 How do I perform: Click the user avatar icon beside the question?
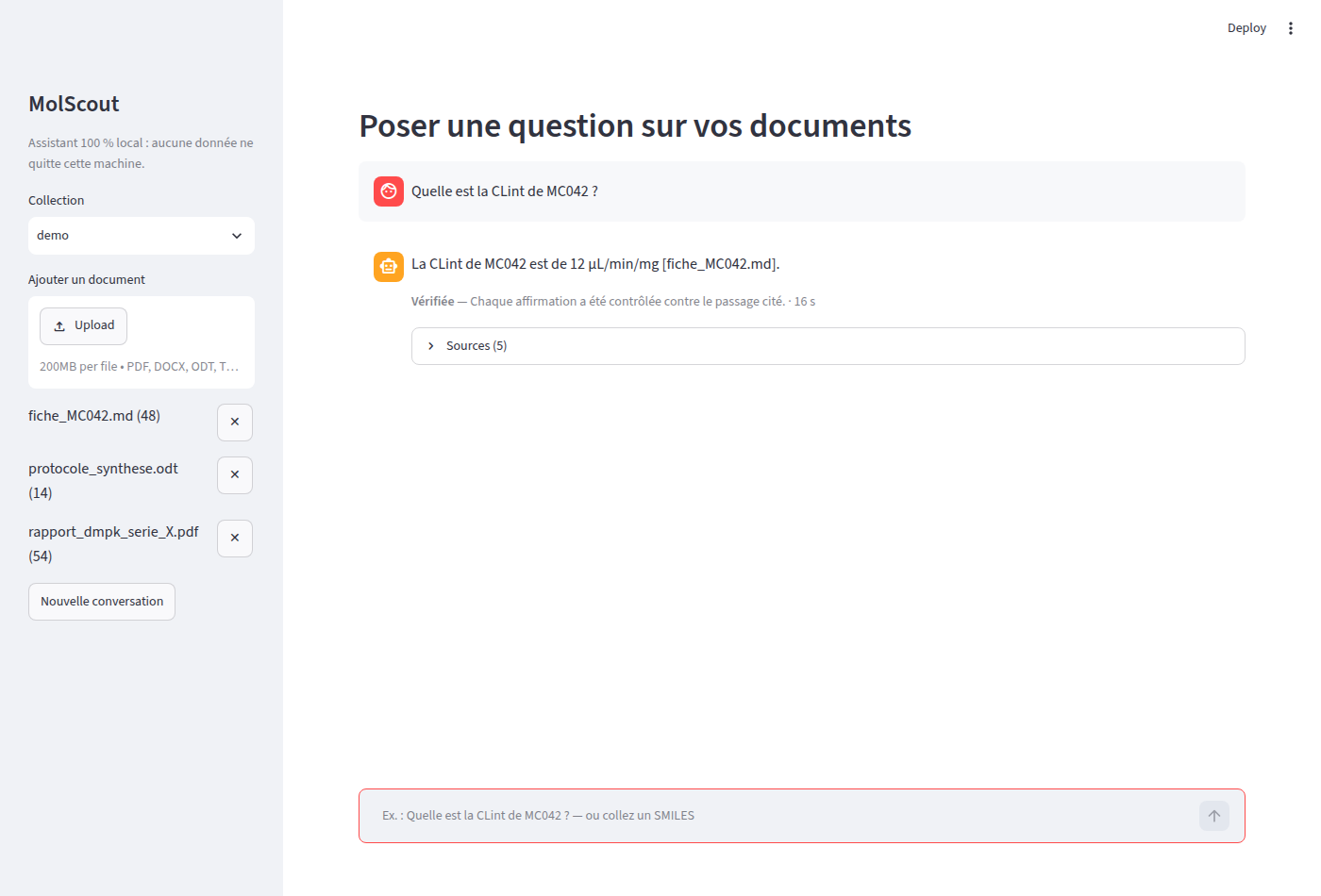pyautogui.click(x=389, y=191)
